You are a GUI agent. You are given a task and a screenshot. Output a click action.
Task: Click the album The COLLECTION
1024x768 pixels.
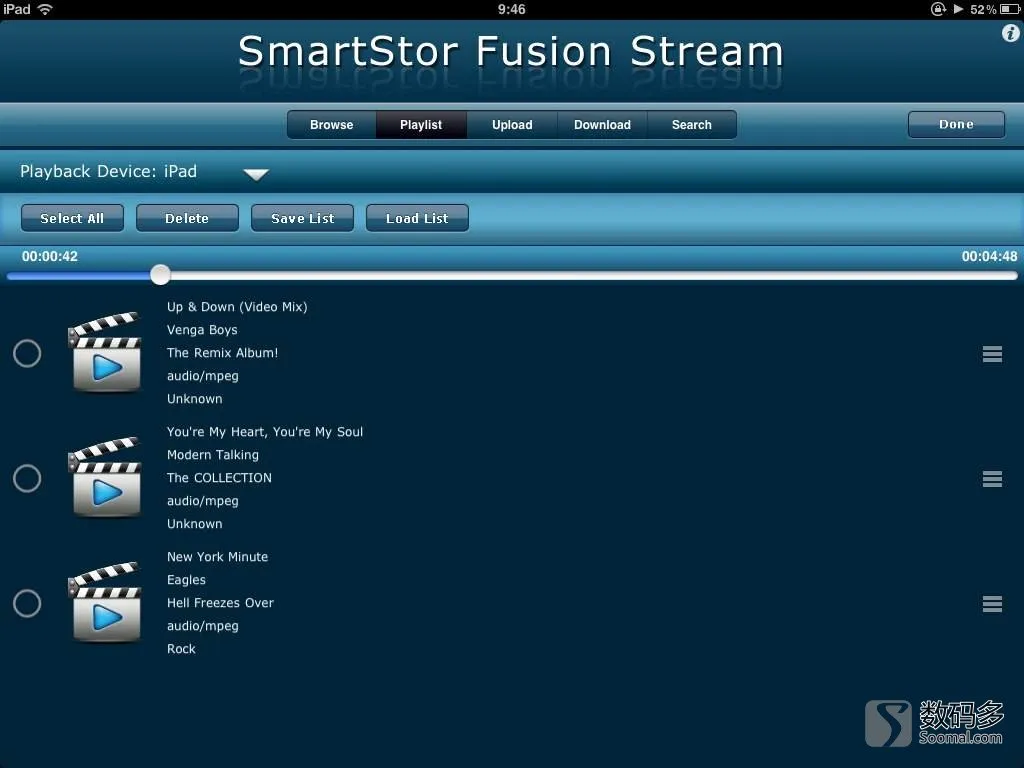click(219, 477)
